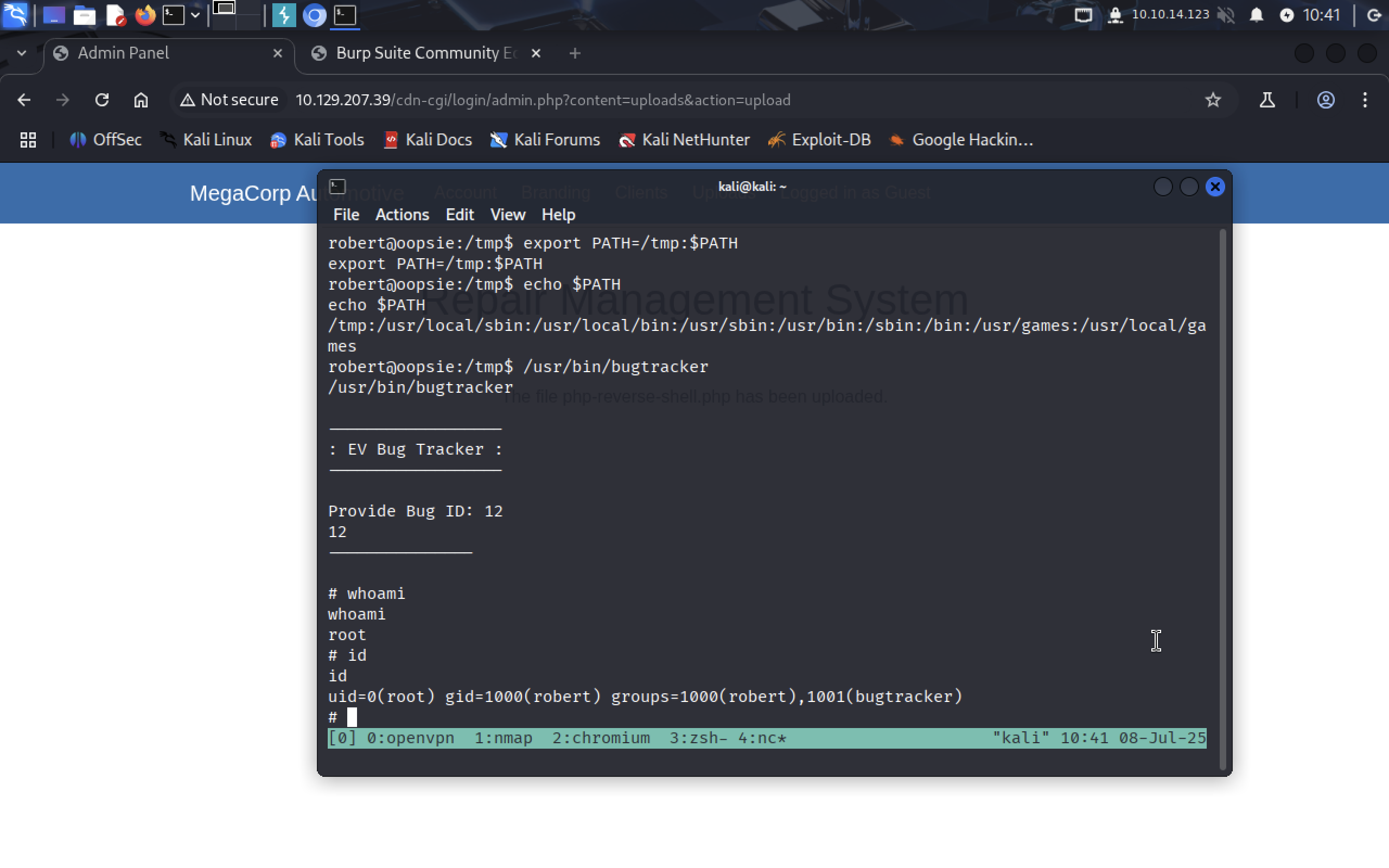
Task: Focus the address bar URL
Action: coord(543,100)
